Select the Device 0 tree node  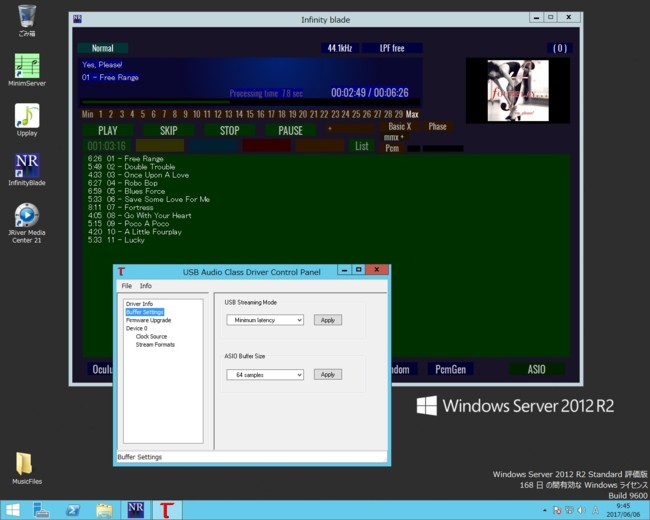(x=136, y=328)
